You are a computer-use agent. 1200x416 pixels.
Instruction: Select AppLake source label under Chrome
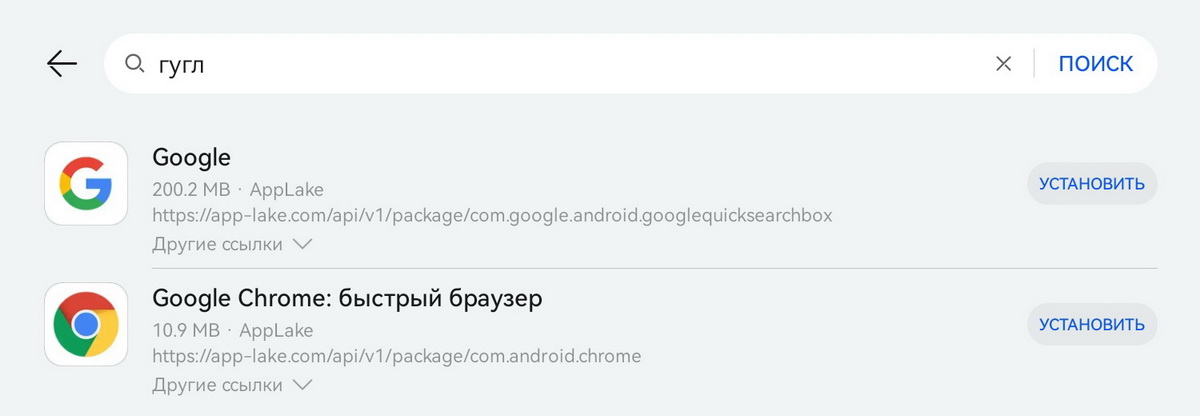click(x=276, y=329)
